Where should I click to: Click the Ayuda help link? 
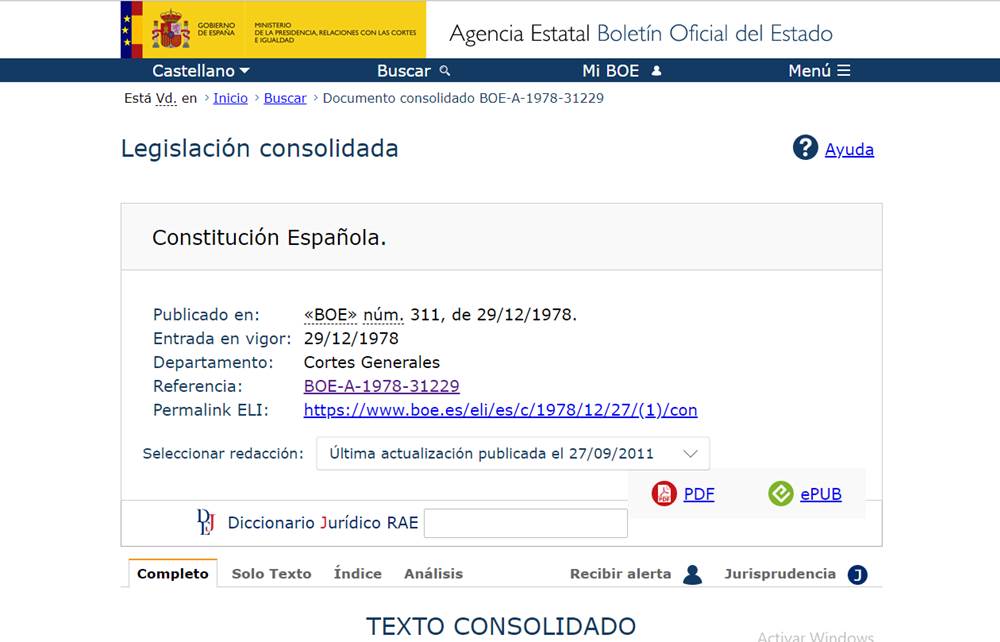[x=849, y=150]
